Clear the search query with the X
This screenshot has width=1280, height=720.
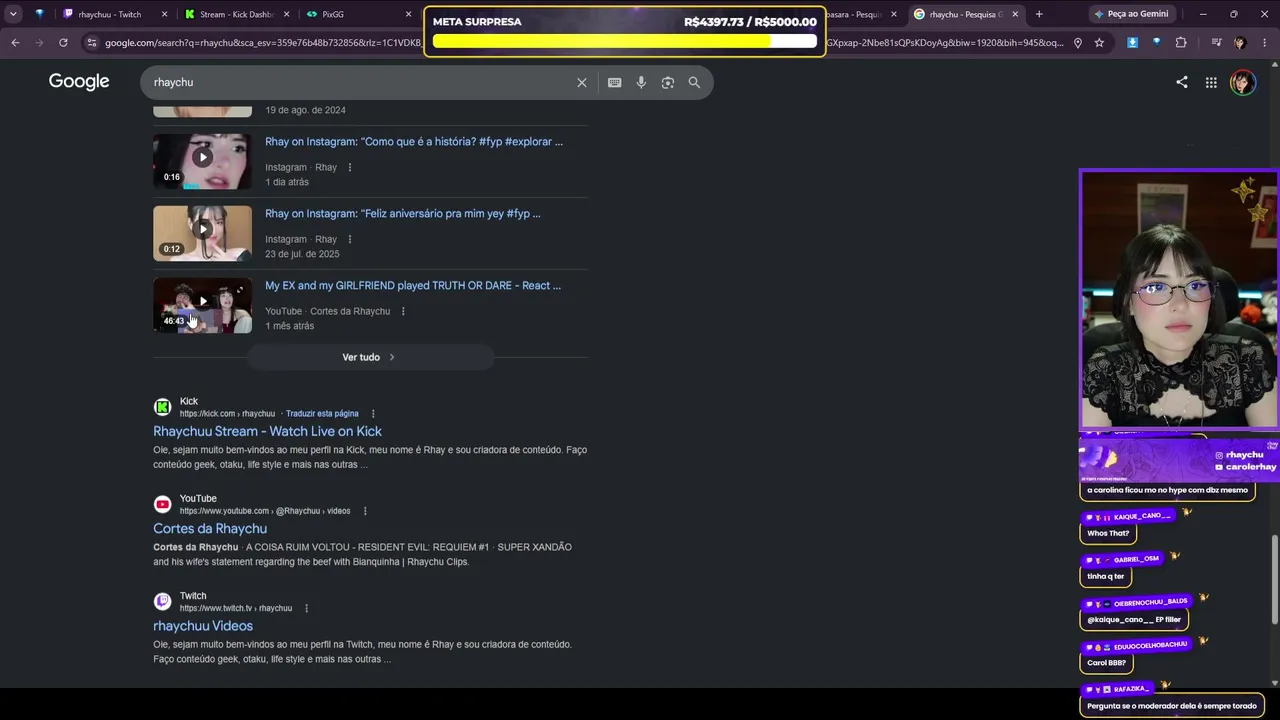(x=582, y=83)
